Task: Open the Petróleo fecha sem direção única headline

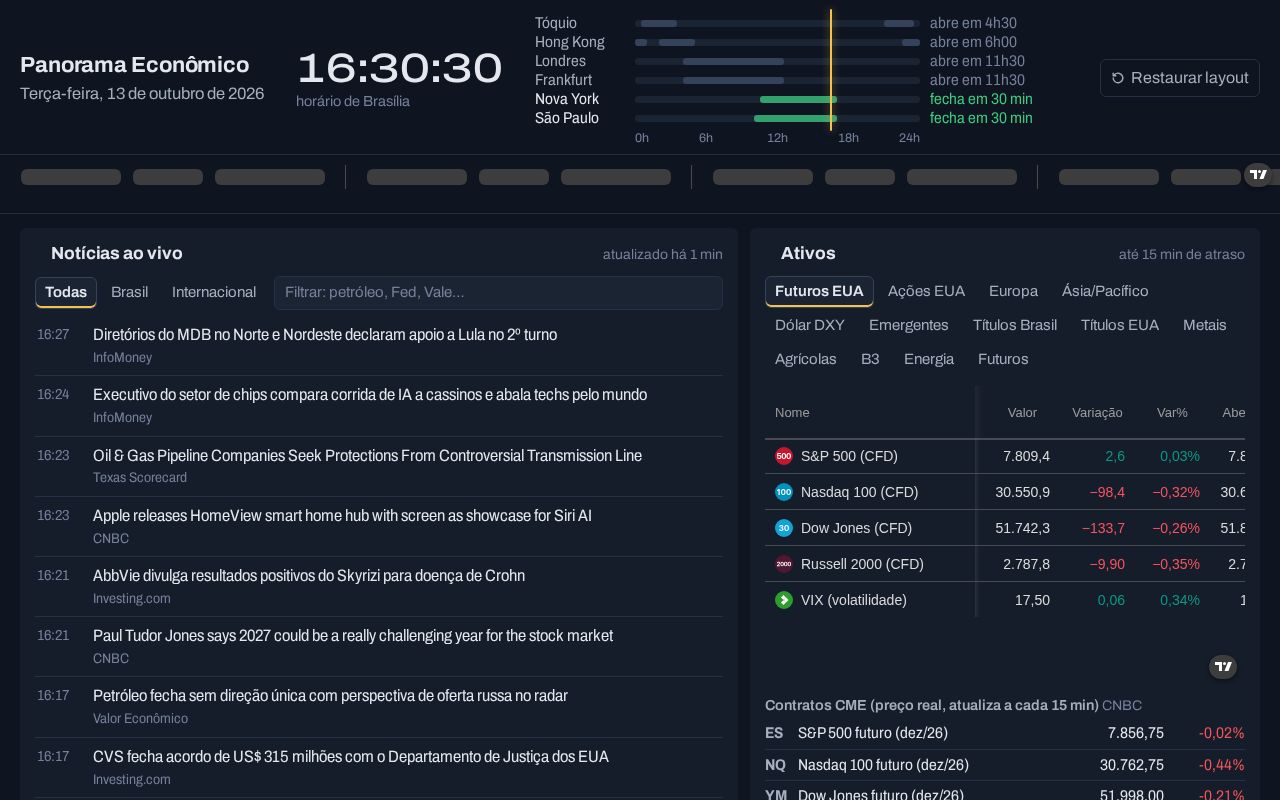Action: pyautogui.click(x=330, y=696)
